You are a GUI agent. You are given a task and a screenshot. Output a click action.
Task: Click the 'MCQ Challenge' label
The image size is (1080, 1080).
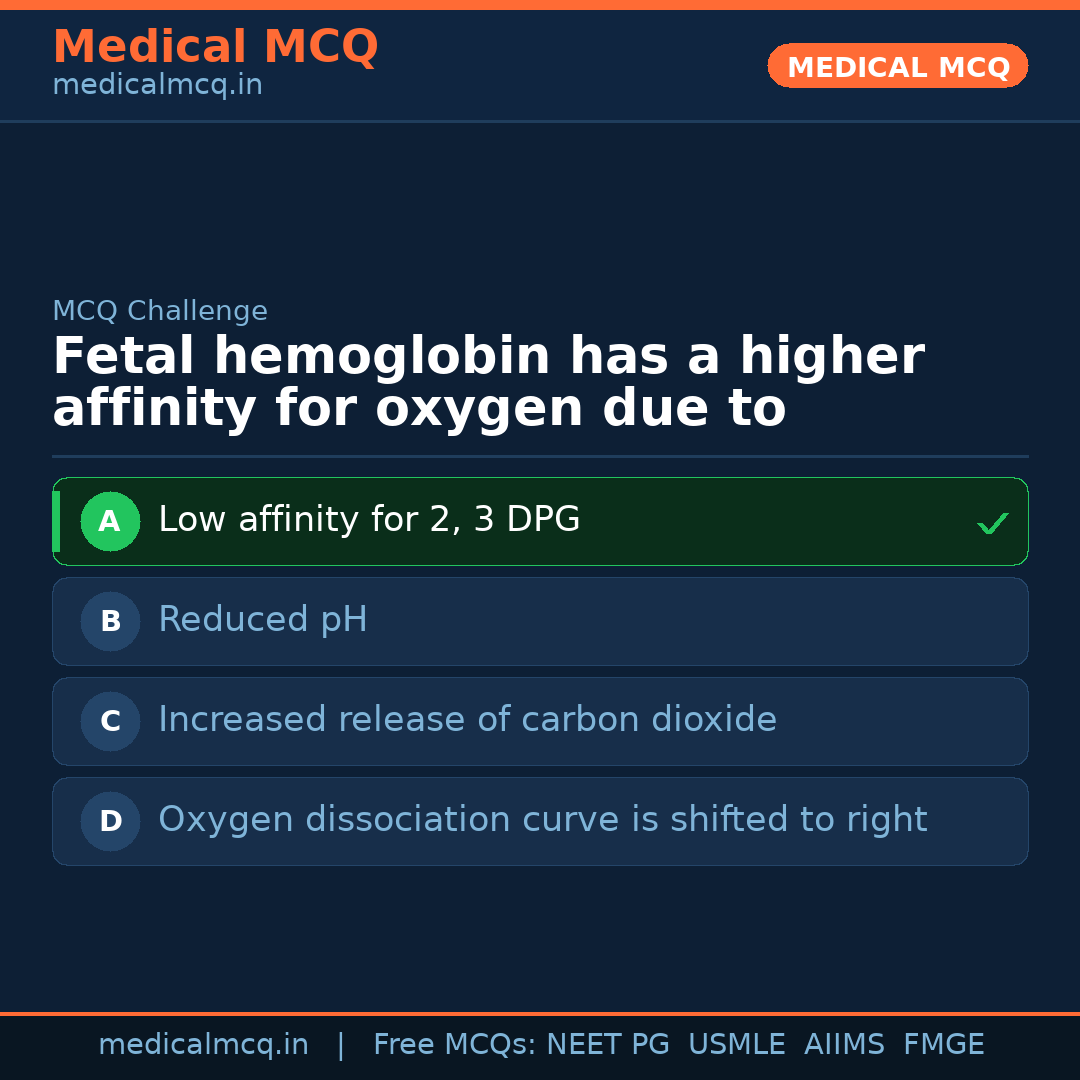coord(160,312)
